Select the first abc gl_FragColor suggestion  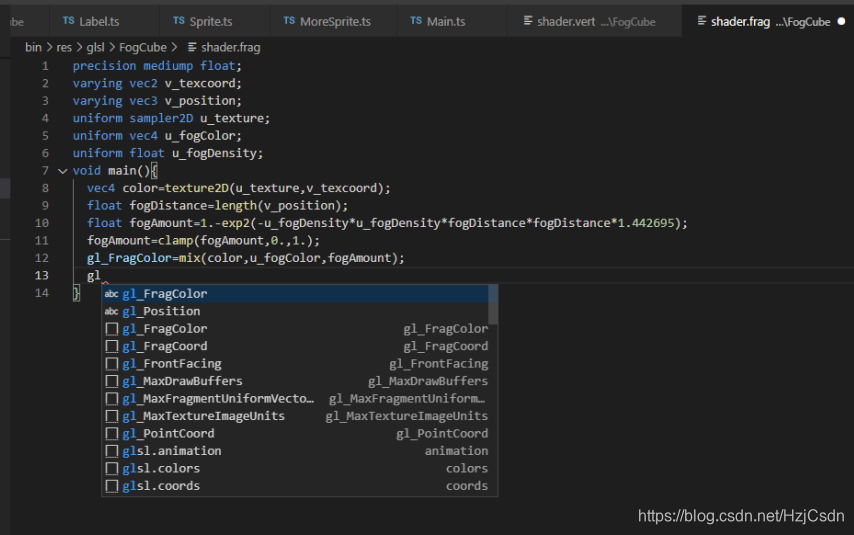point(295,294)
